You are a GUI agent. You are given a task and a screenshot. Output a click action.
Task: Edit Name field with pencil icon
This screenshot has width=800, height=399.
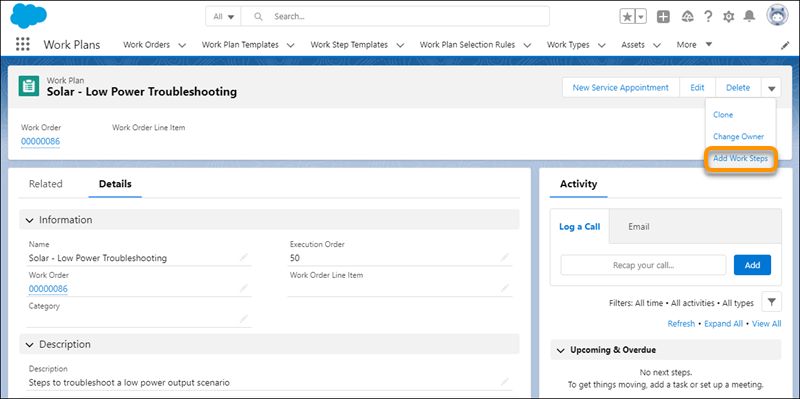(243, 257)
